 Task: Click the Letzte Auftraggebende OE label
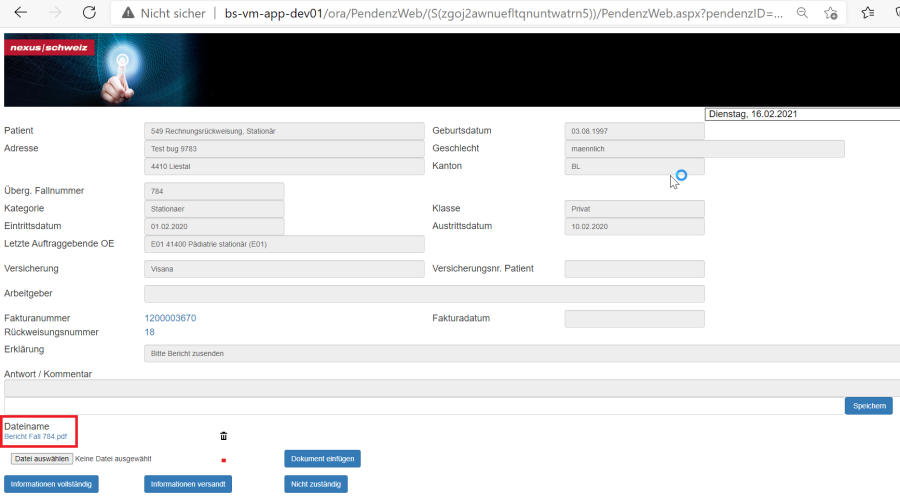pos(59,244)
